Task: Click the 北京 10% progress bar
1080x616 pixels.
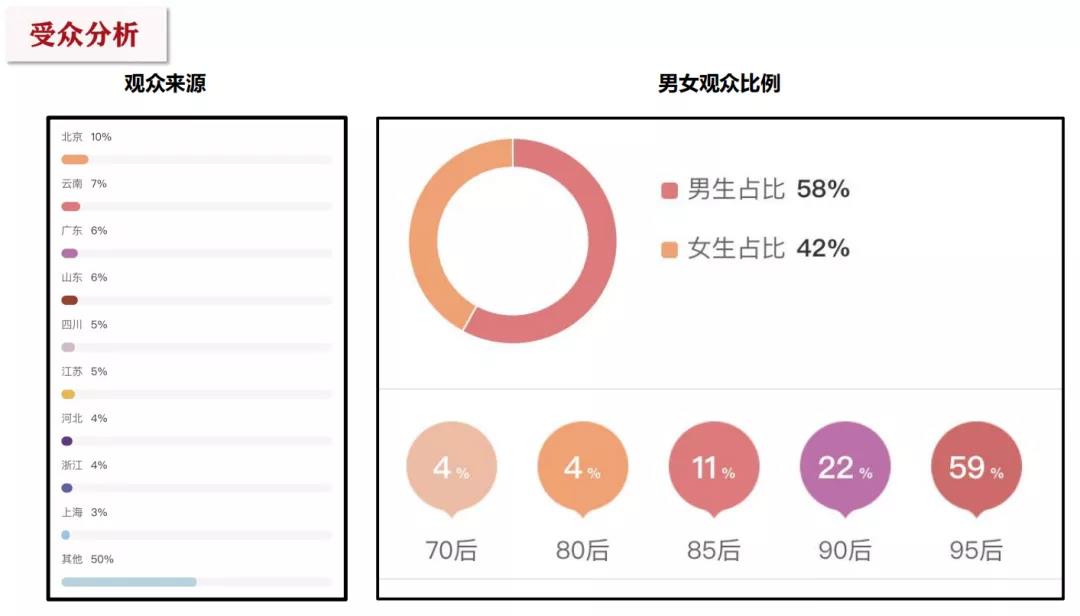Action: coord(75,159)
